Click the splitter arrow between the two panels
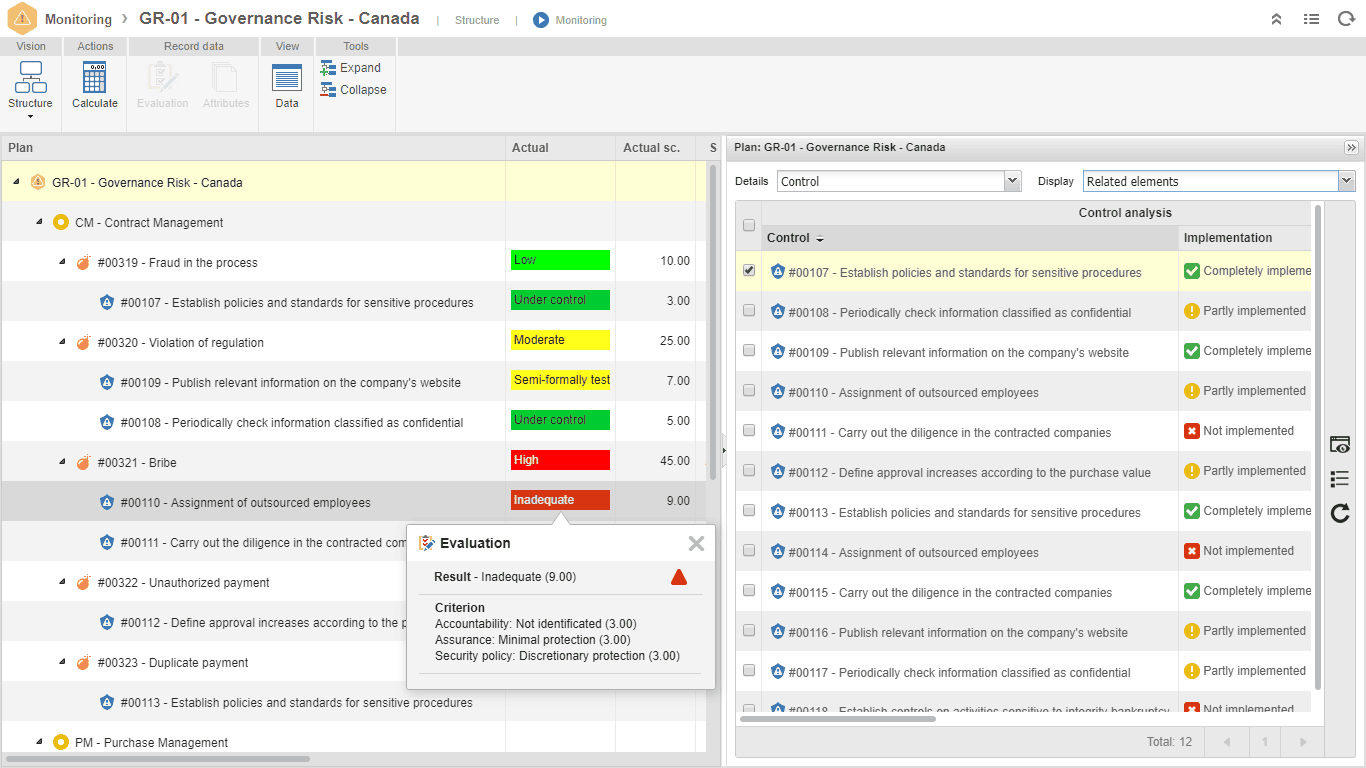 [x=722, y=450]
